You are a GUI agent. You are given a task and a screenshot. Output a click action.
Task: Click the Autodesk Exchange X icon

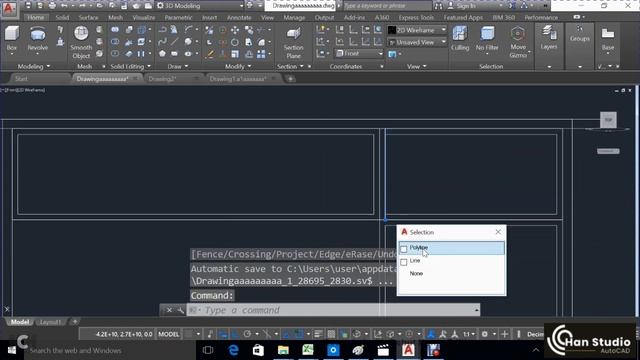512,6
